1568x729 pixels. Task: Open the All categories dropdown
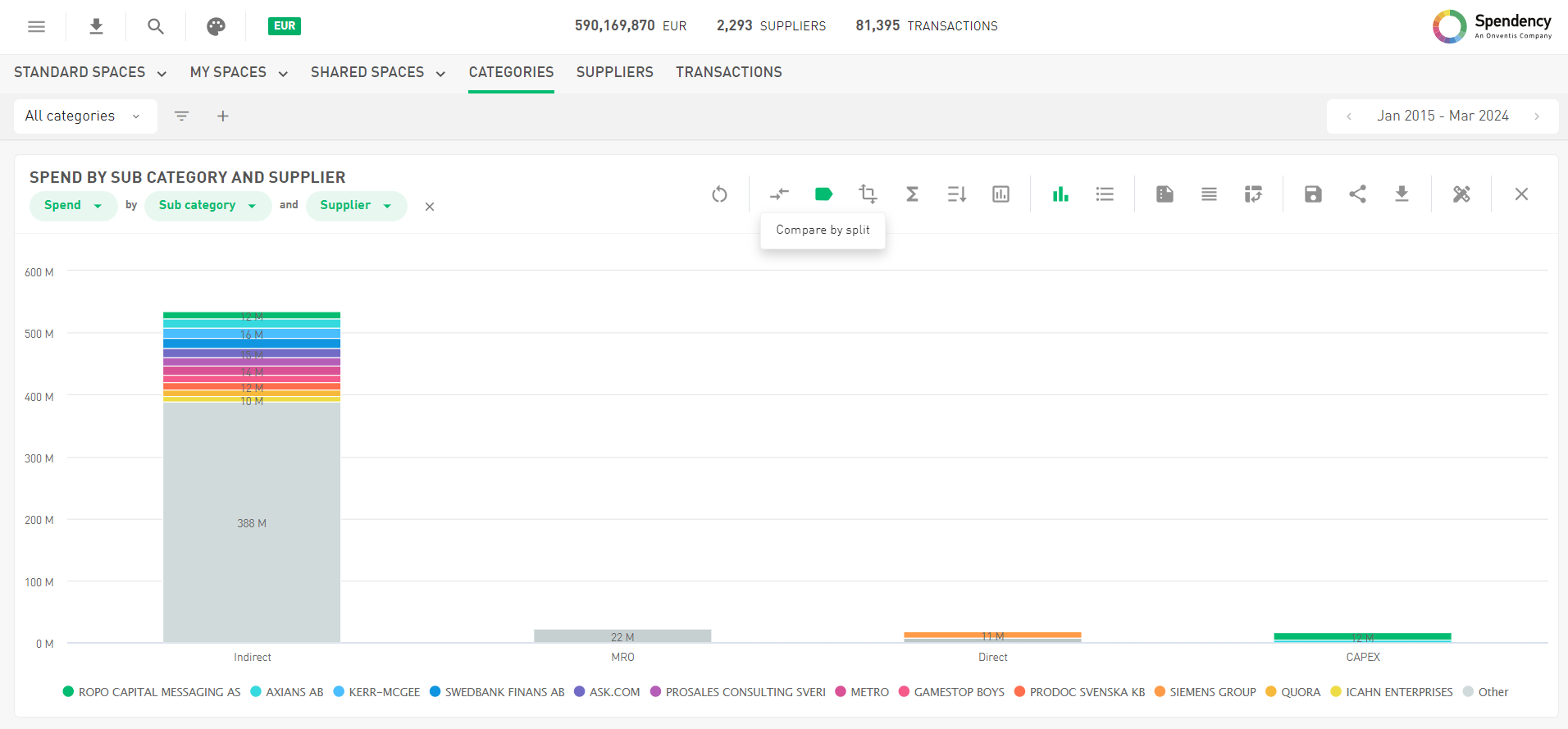[x=84, y=116]
